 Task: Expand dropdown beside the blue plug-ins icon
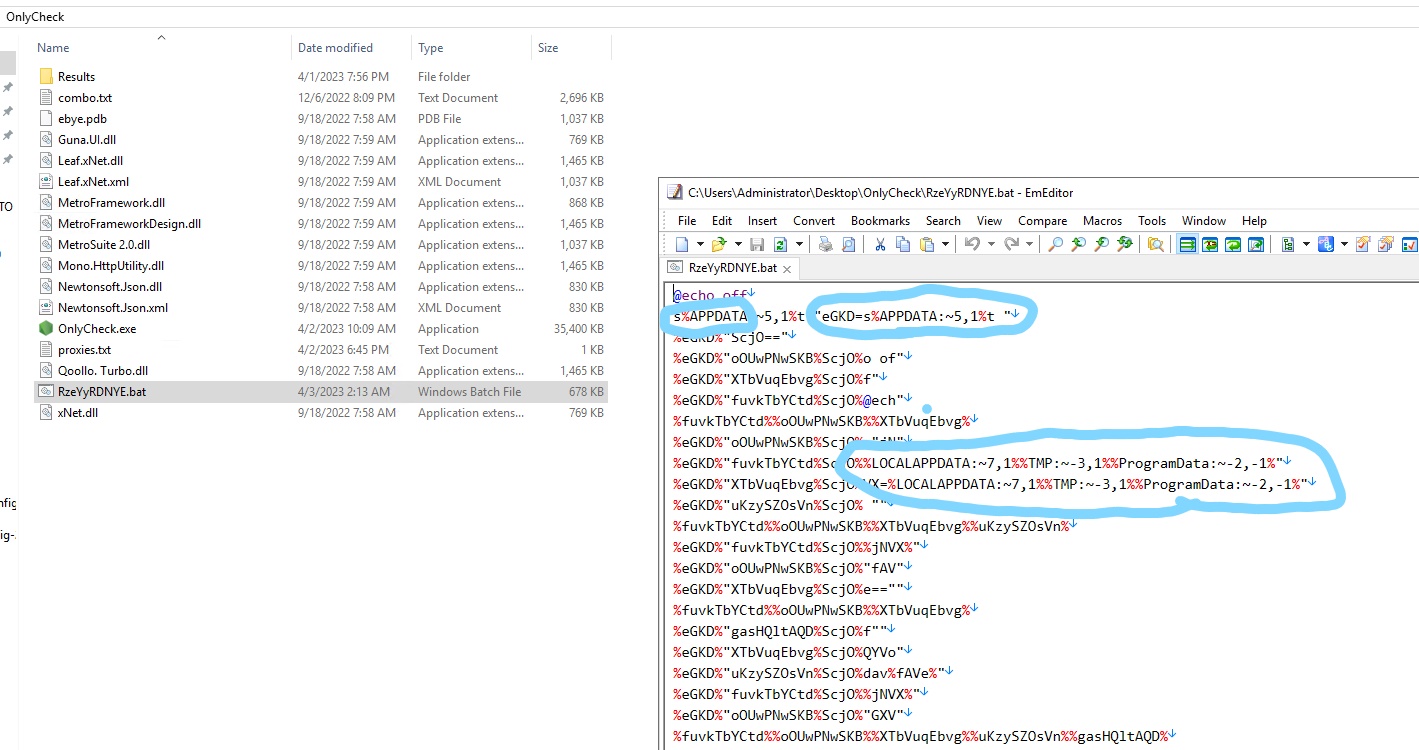coord(1345,244)
